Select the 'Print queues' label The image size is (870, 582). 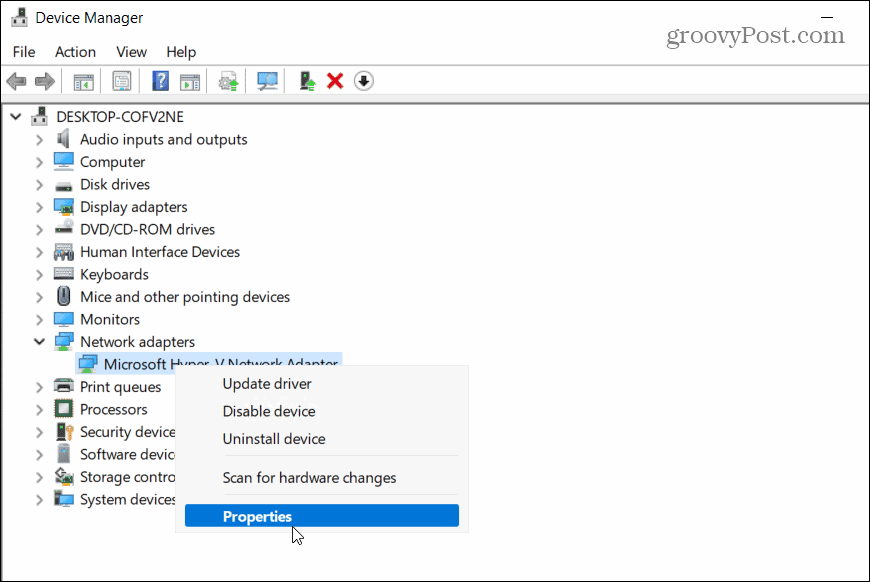click(120, 387)
